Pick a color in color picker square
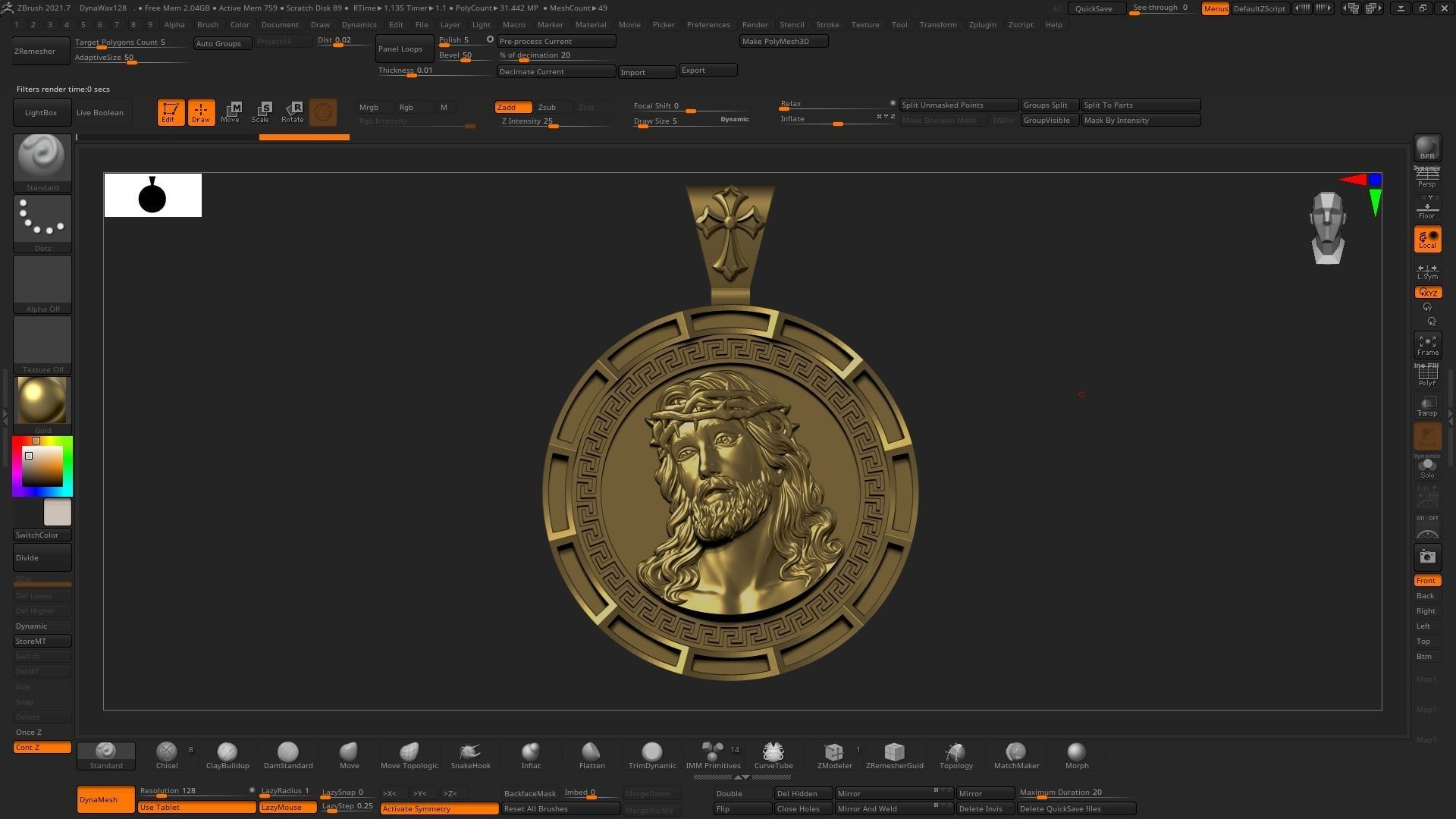1456x819 pixels. point(42,466)
